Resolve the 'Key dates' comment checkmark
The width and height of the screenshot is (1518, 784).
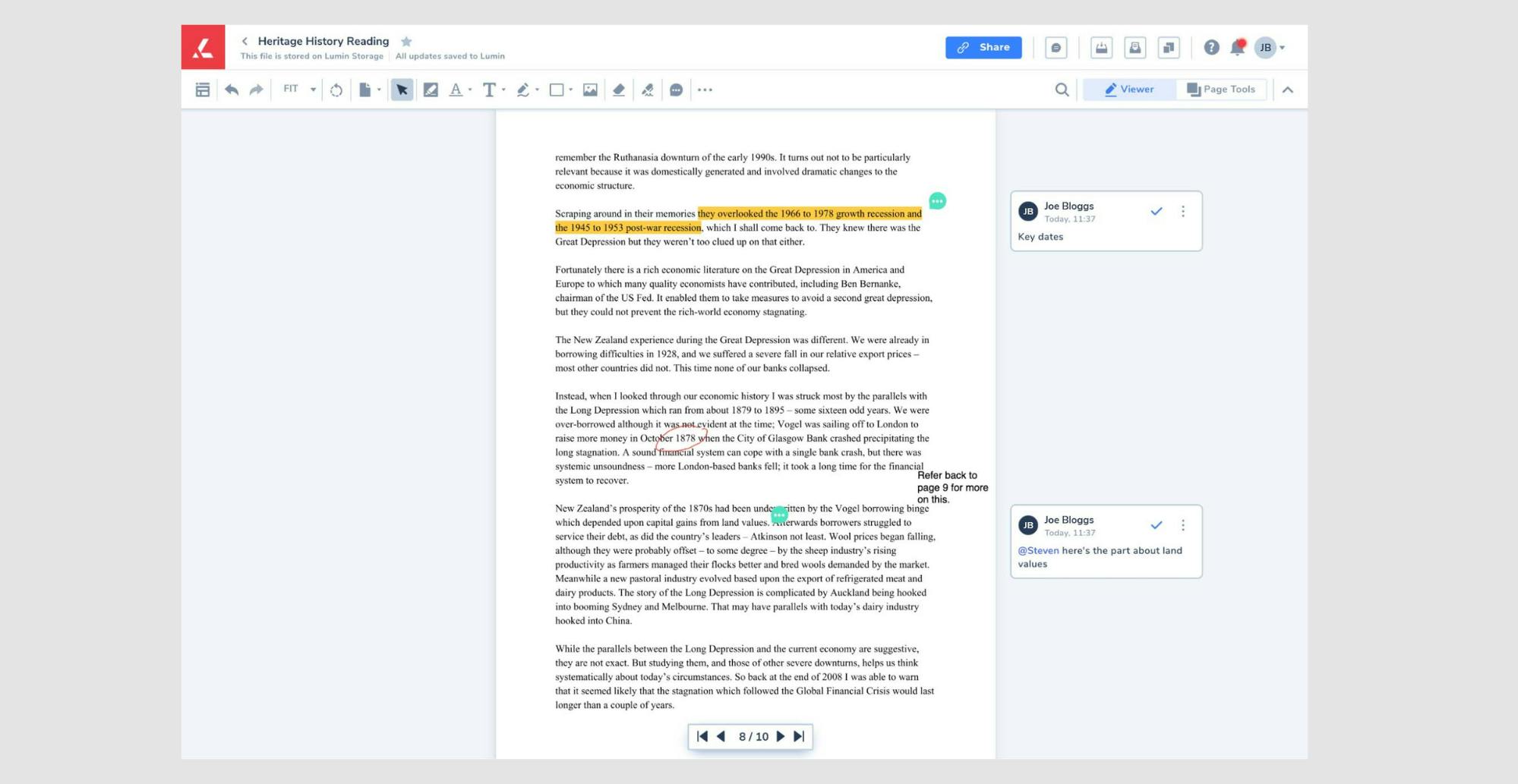pyautogui.click(x=1156, y=212)
